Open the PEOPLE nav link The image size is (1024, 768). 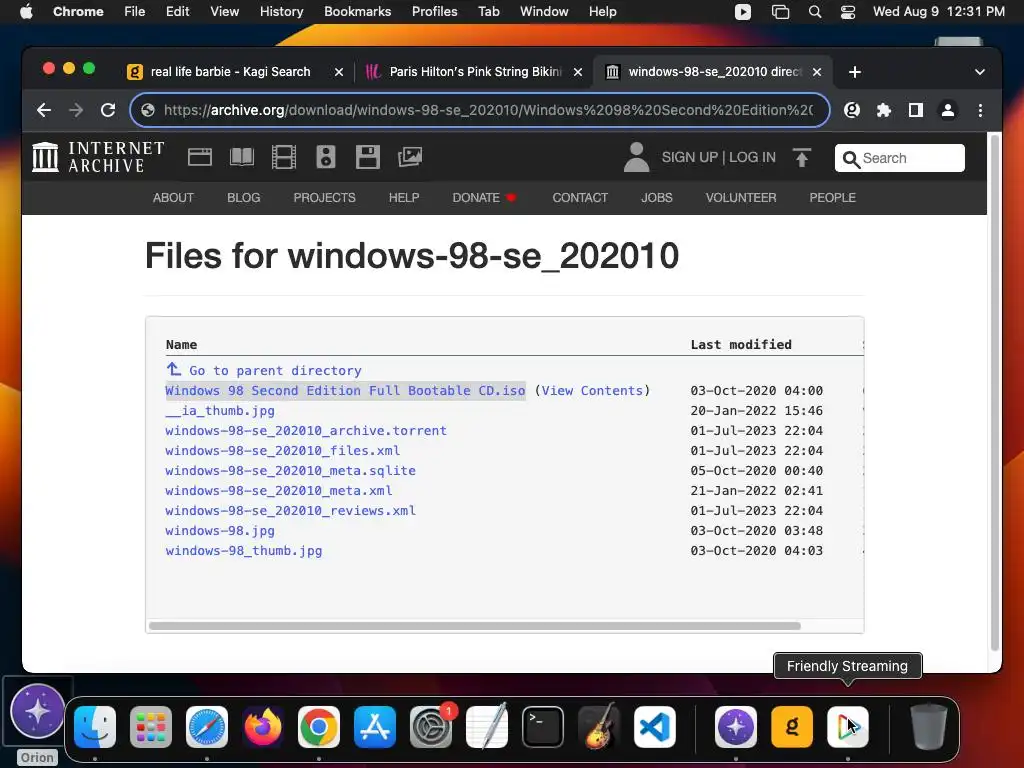coord(832,198)
